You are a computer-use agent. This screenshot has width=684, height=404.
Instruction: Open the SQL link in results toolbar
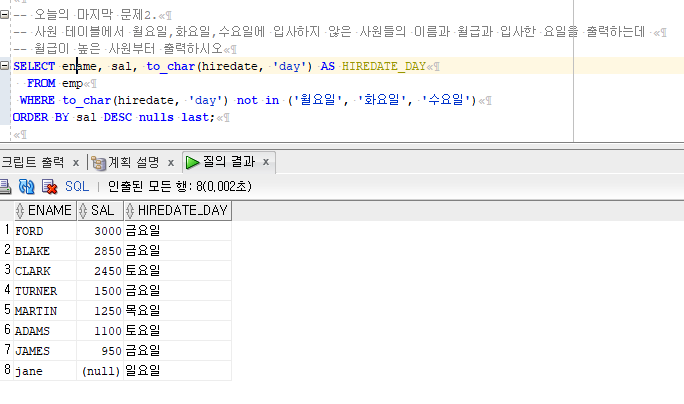(x=77, y=186)
